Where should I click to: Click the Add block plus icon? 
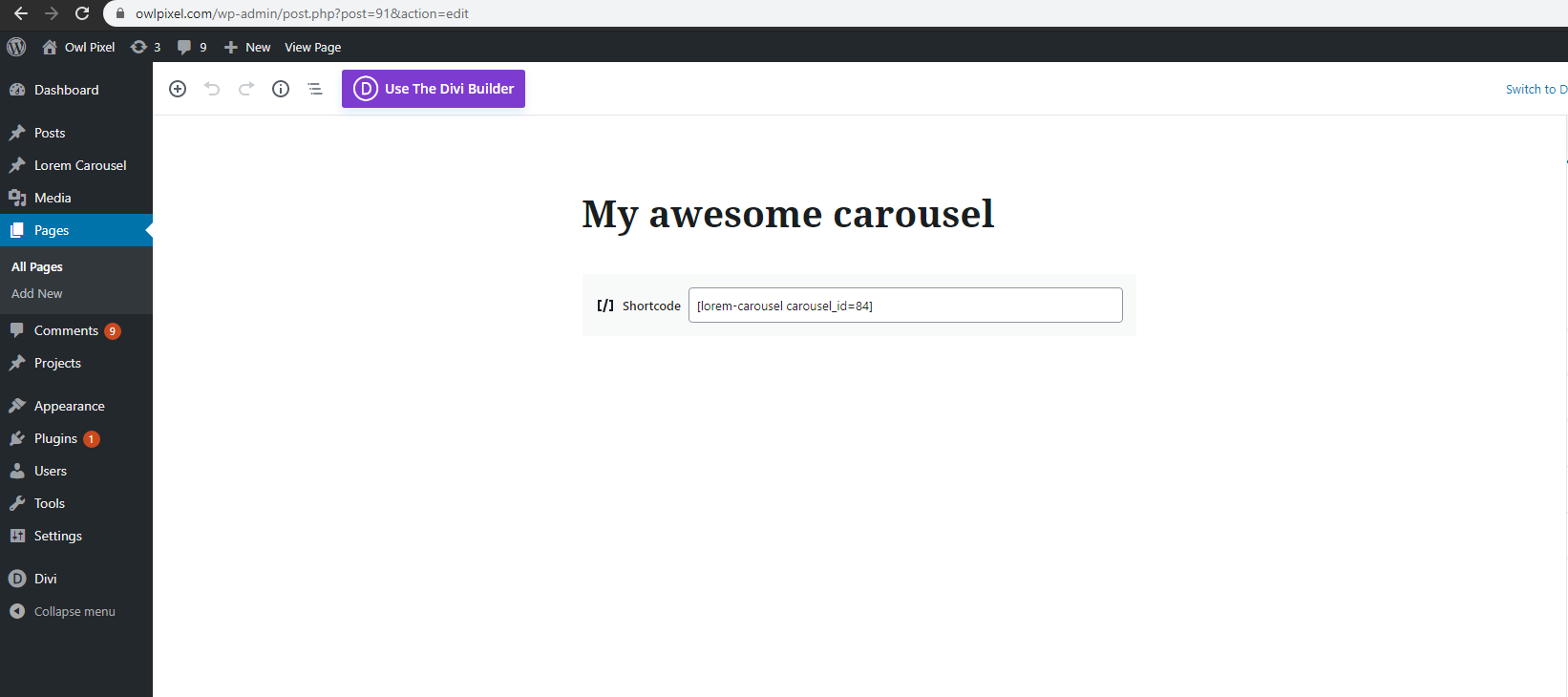click(178, 89)
